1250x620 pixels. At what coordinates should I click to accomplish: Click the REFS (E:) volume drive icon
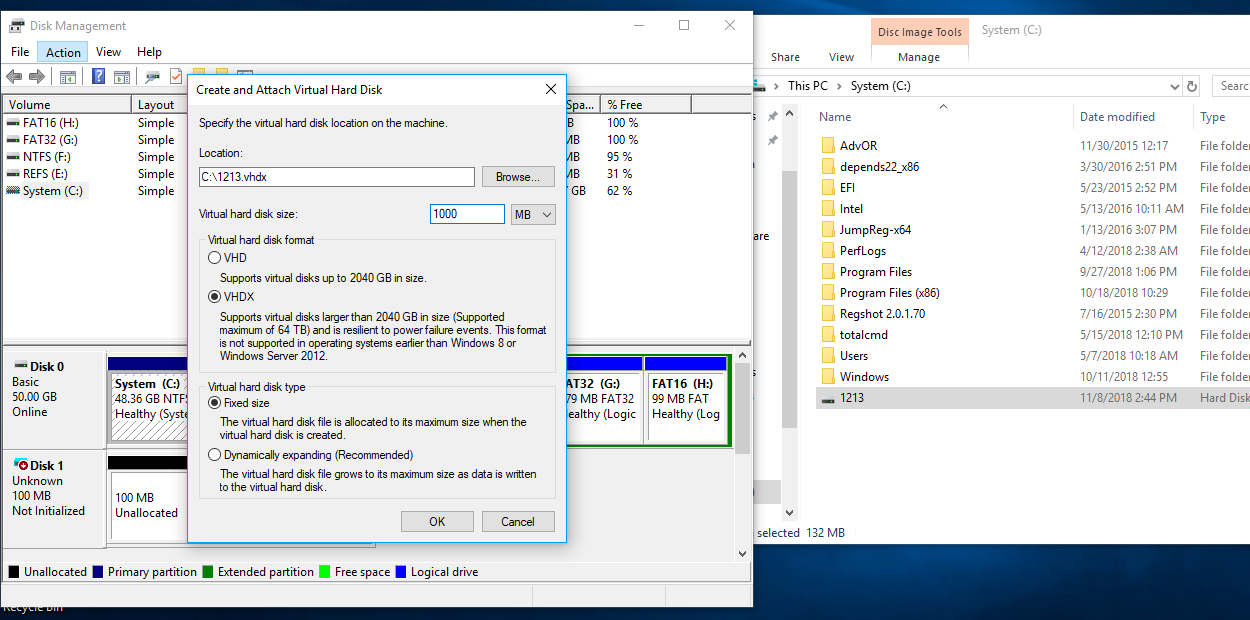click(x=13, y=174)
